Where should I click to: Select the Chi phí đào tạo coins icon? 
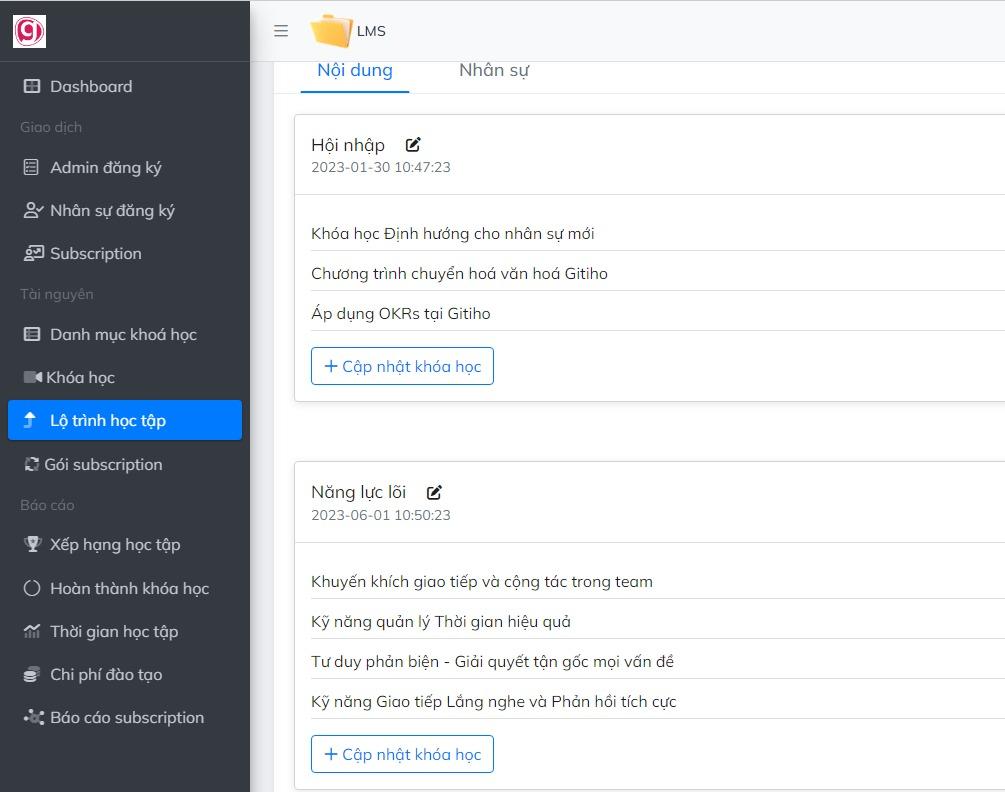pos(31,675)
